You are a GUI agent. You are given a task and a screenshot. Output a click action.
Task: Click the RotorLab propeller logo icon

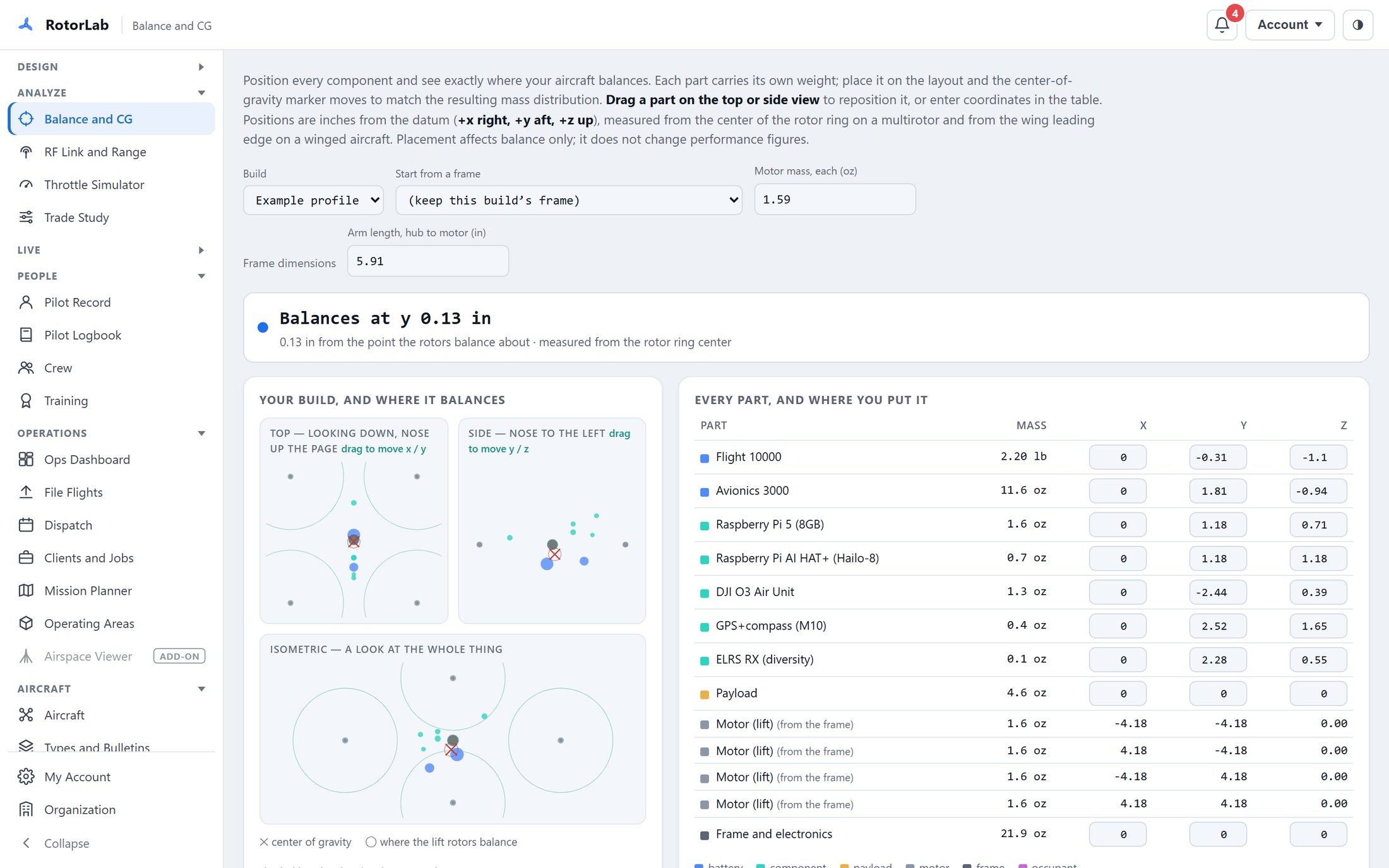(x=26, y=25)
